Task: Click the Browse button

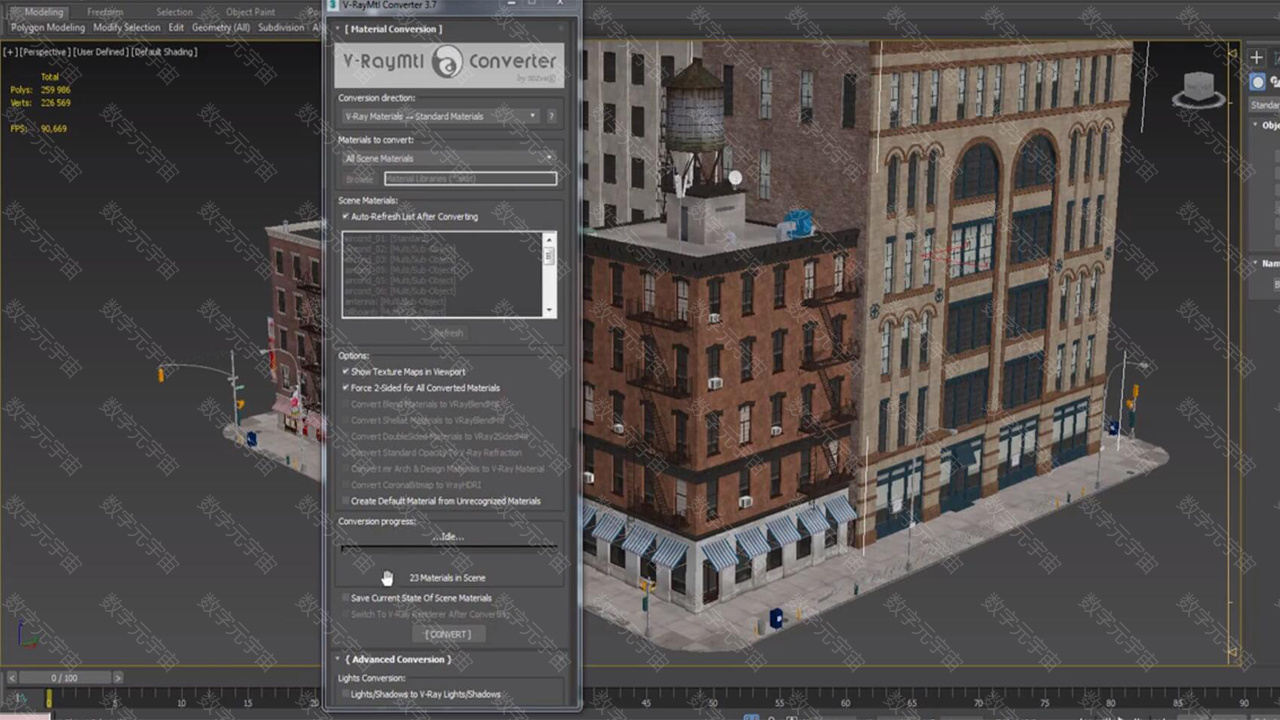Action: 360,179
